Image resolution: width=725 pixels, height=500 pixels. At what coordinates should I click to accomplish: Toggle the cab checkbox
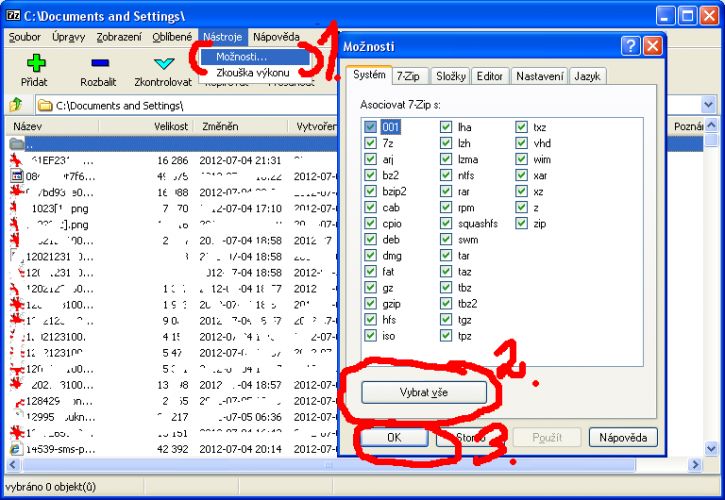[x=370, y=207]
